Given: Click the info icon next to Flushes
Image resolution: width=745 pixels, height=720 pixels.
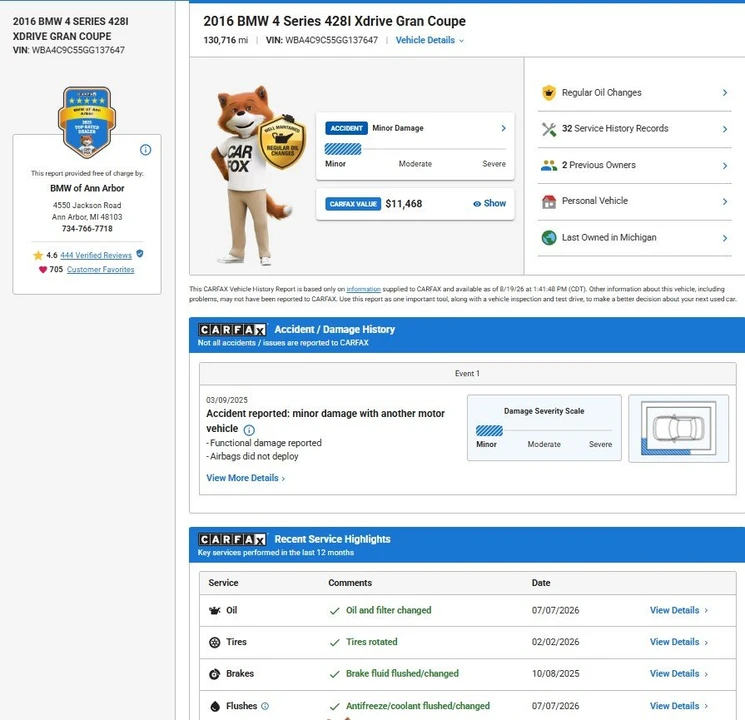Looking at the screenshot, I should coord(265,706).
